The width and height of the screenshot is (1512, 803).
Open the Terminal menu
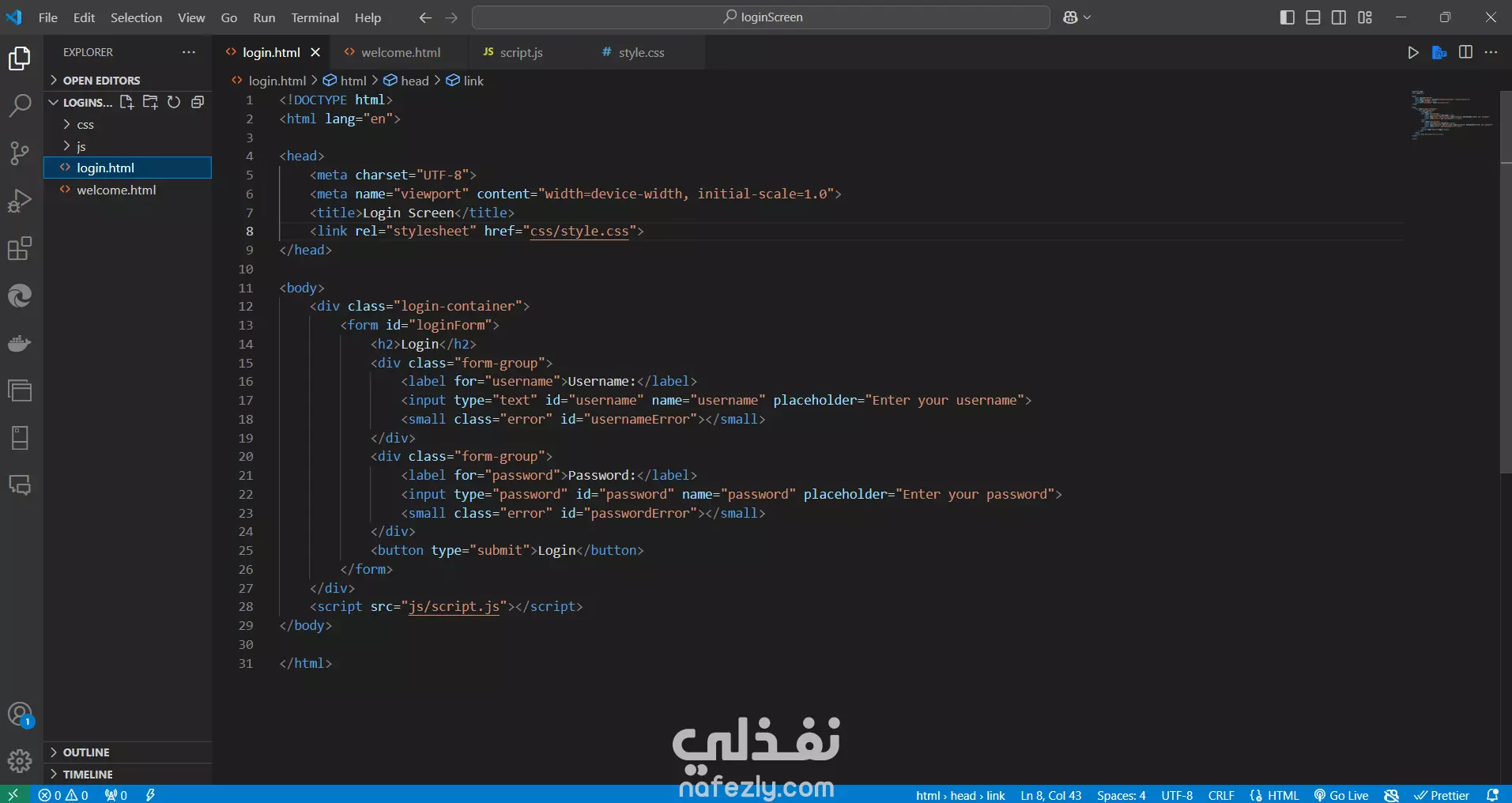coord(315,17)
